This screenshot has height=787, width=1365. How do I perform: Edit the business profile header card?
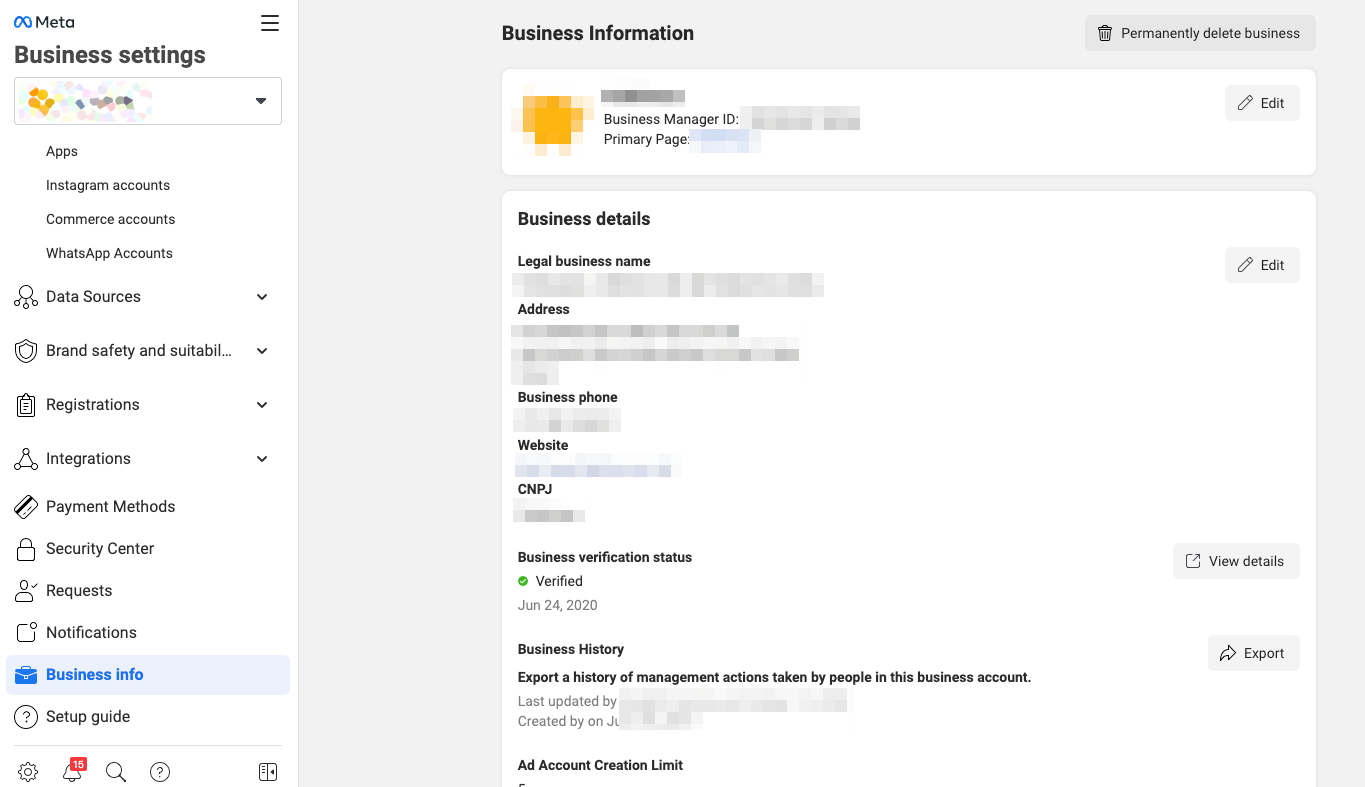tap(1262, 103)
